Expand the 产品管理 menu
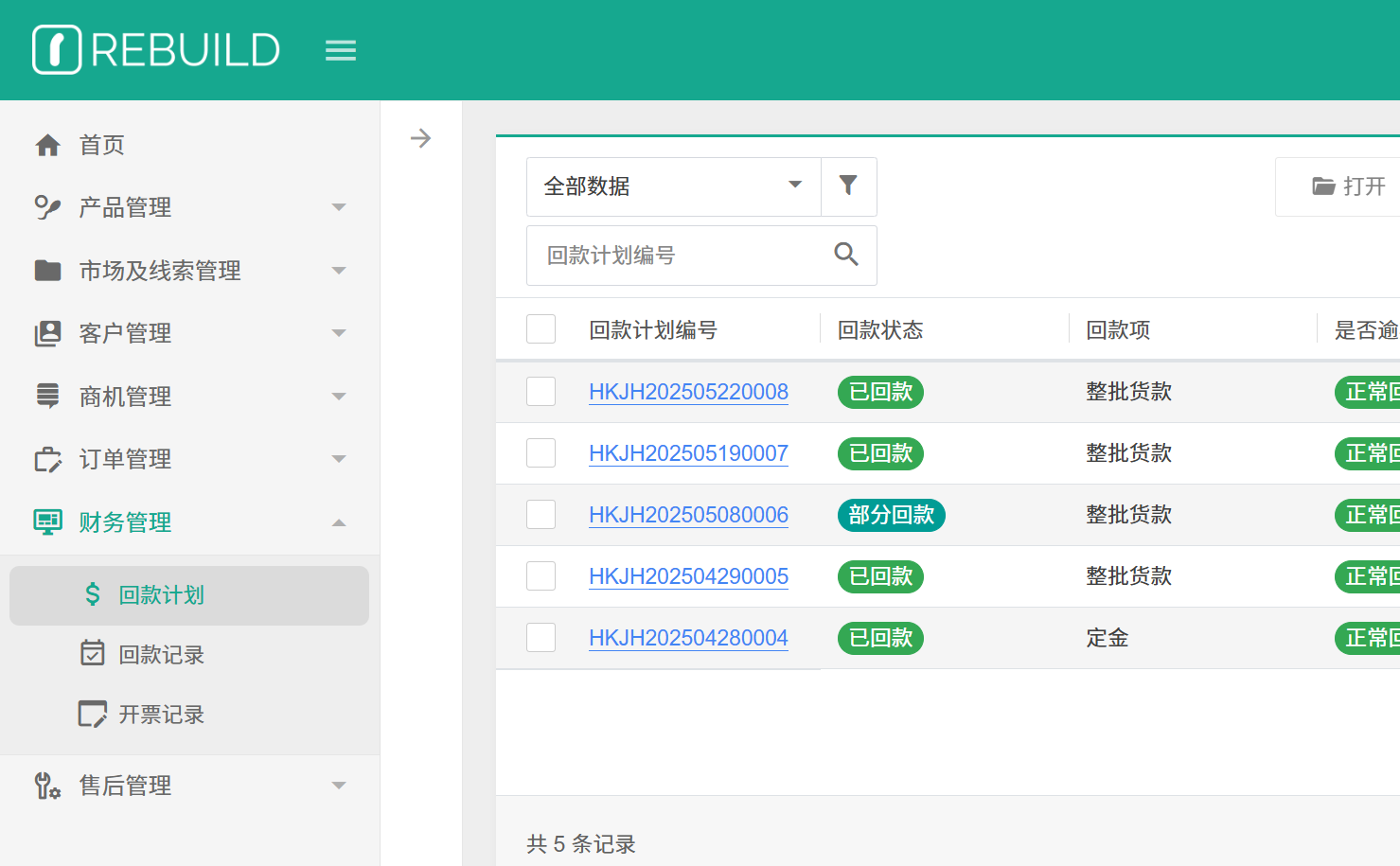 189,207
